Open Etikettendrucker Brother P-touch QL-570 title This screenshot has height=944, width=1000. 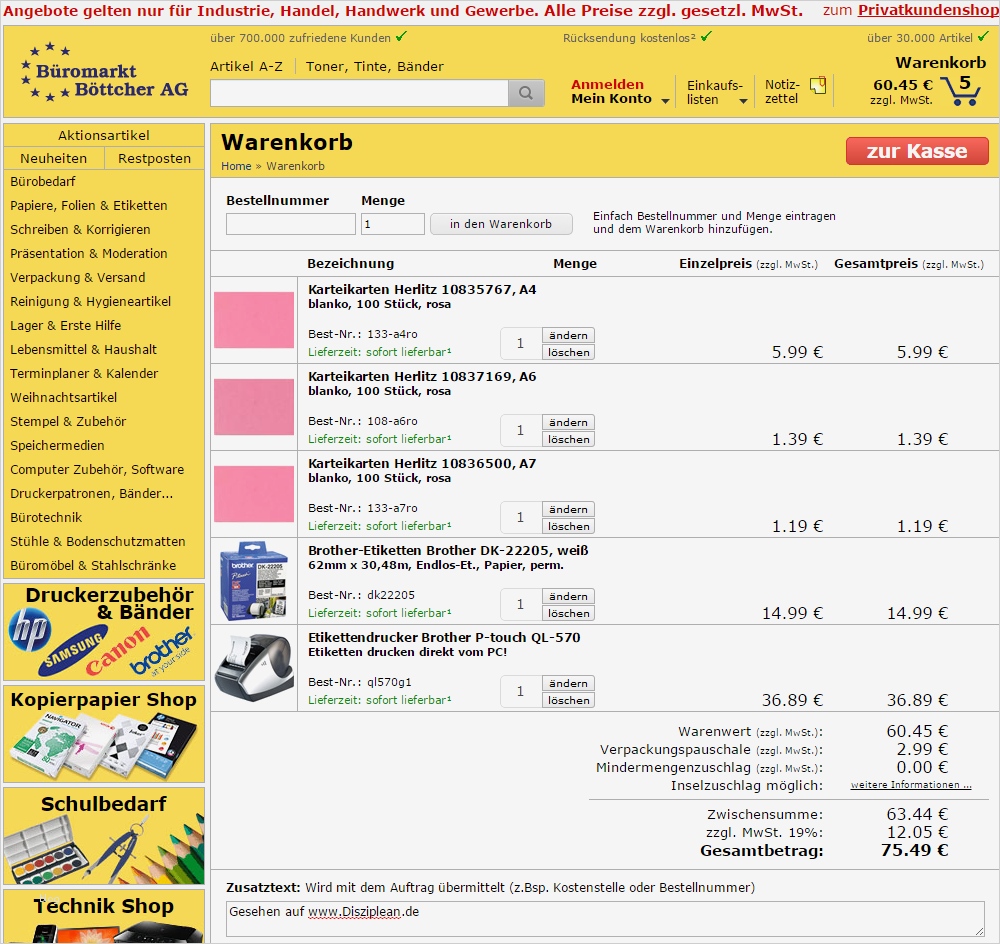coord(444,637)
